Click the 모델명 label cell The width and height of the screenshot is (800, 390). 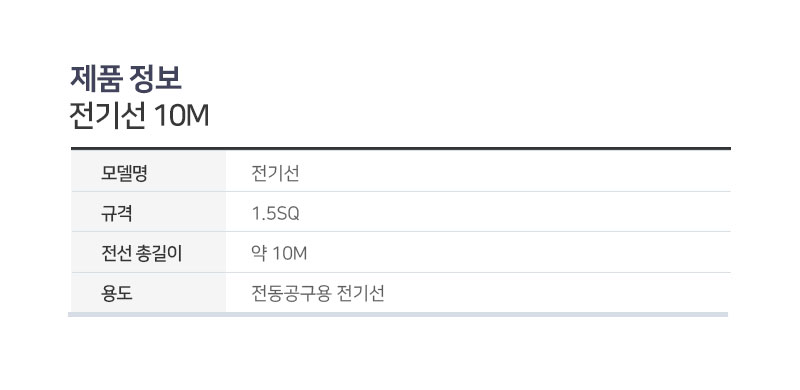(x=148, y=171)
